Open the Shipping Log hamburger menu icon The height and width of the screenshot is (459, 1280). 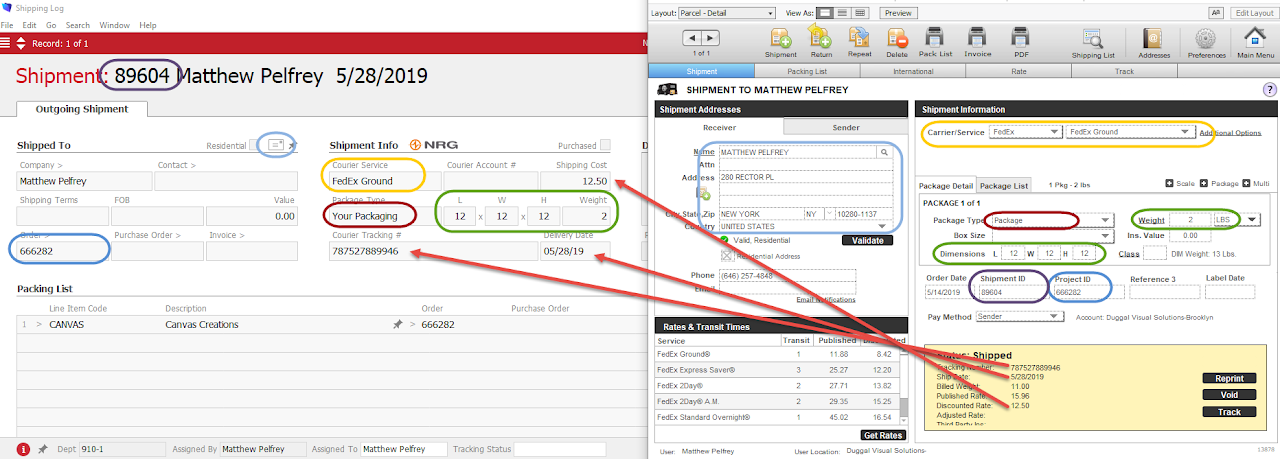click(6, 43)
